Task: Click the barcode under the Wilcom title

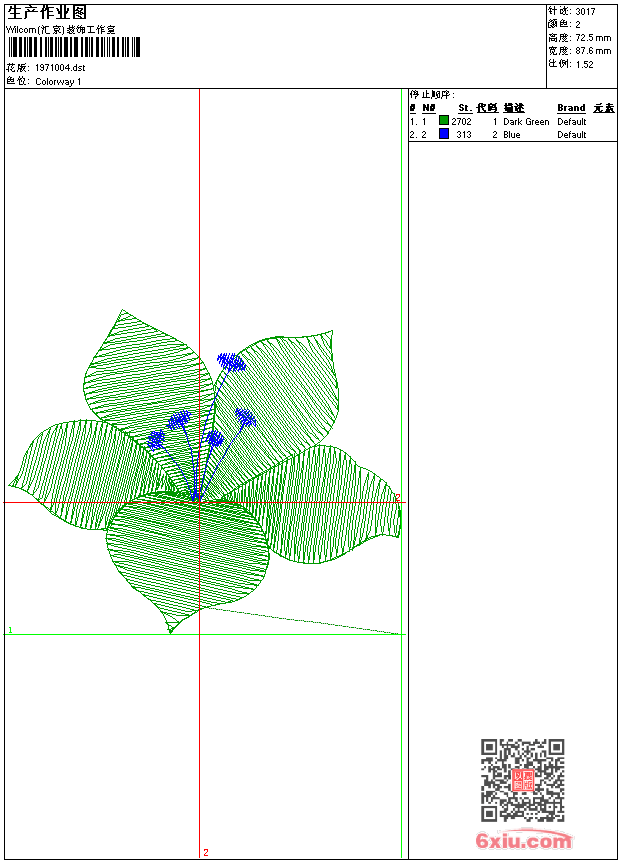Action: [x=73, y=47]
